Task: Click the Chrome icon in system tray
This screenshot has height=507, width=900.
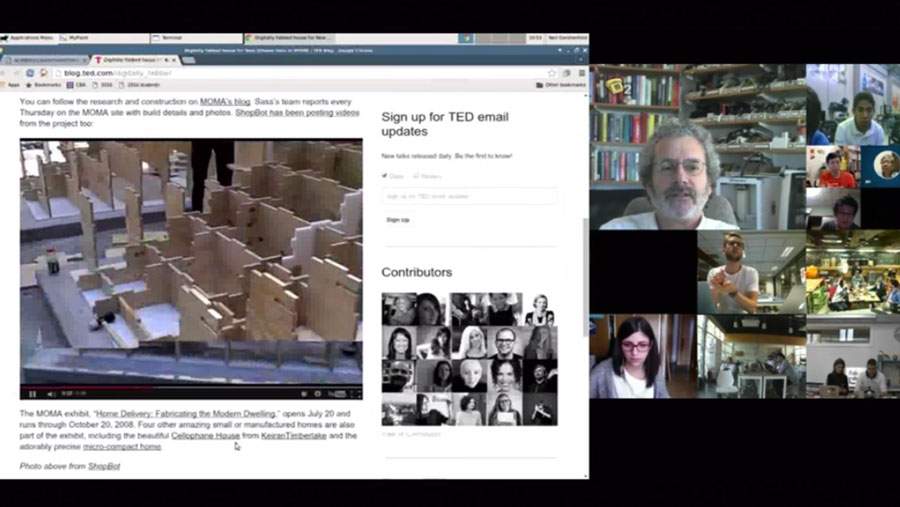Action: click(x=465, y=38)
